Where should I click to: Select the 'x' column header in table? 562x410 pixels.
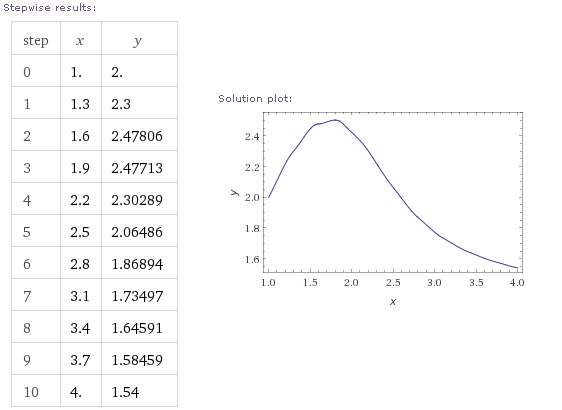[81, 40]
